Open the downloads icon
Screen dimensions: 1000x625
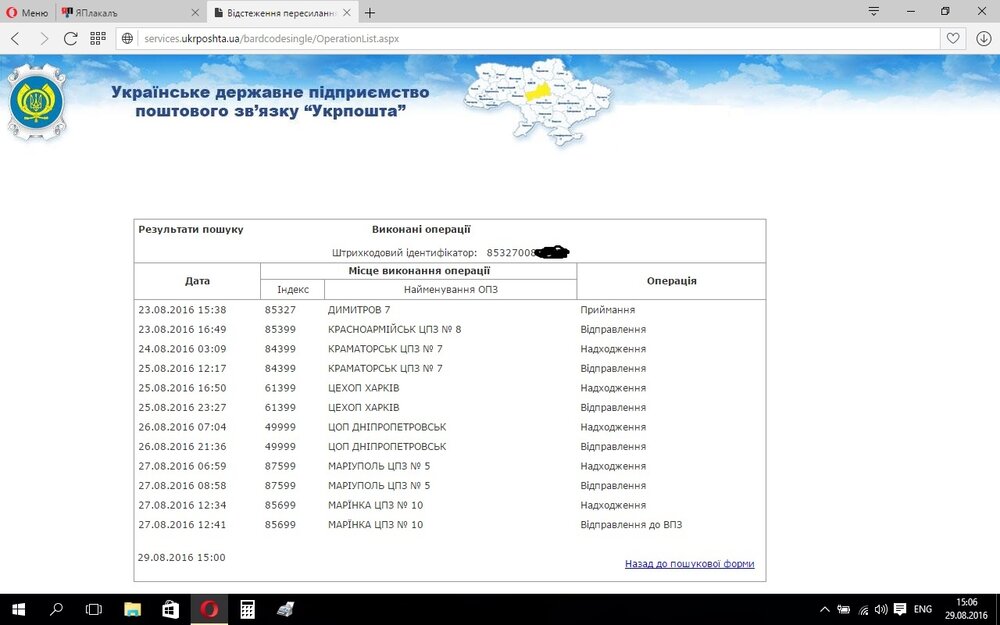click(984, 38)
